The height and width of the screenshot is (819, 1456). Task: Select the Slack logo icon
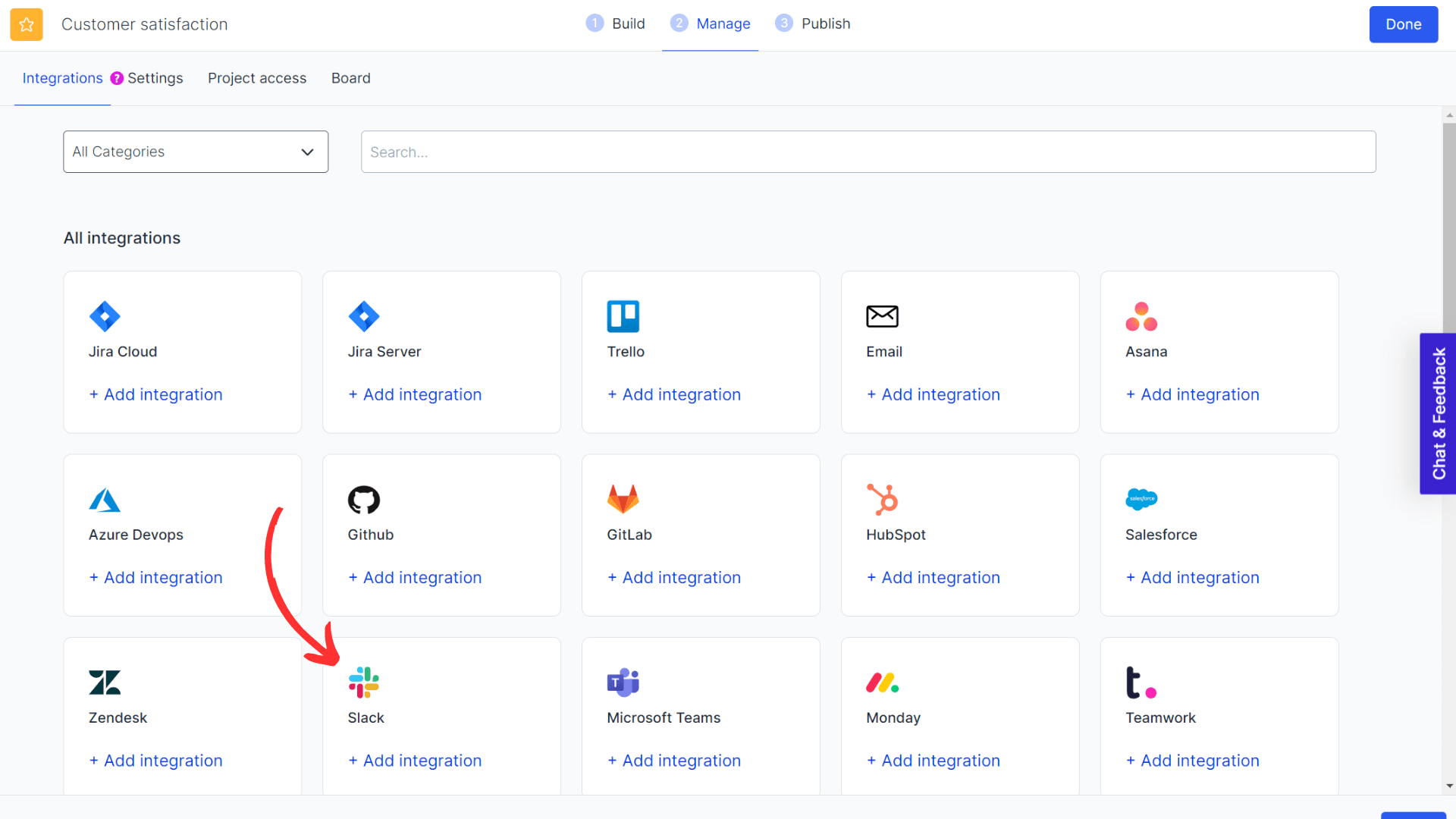(x=364, y=682)
